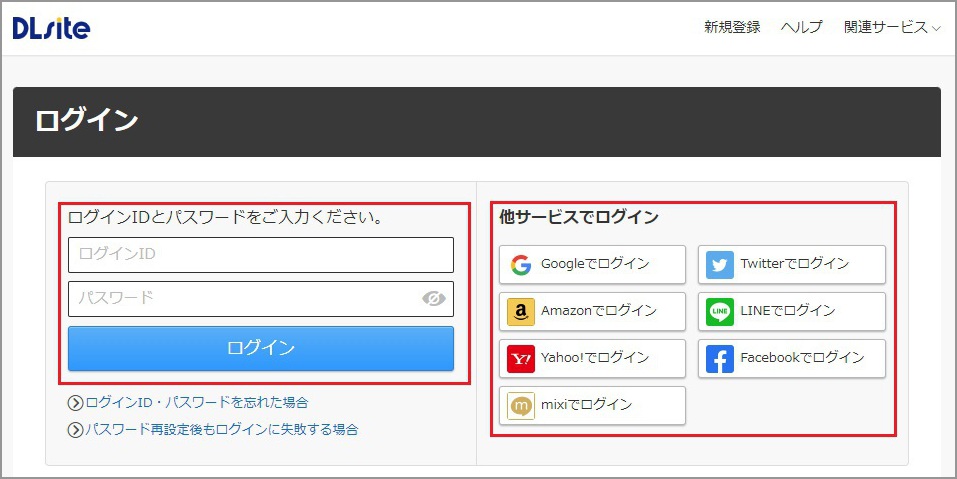
Task: Expand the 関連サービス dropdown
Action: [892, 27]
